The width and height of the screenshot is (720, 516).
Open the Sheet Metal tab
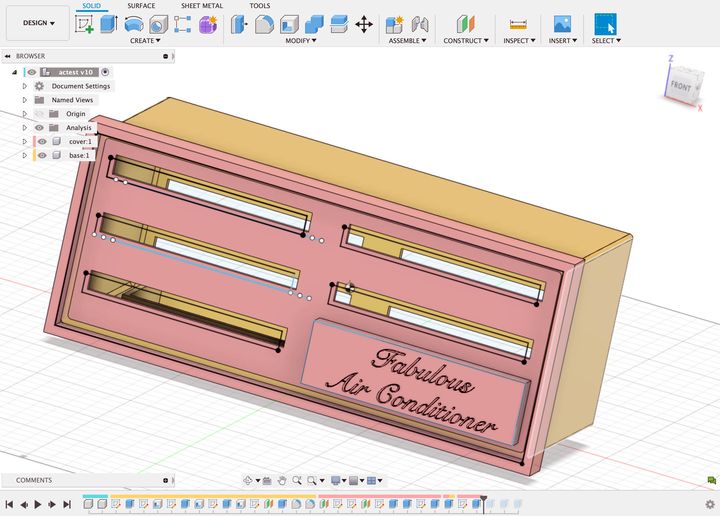click(x=202, y=6)
